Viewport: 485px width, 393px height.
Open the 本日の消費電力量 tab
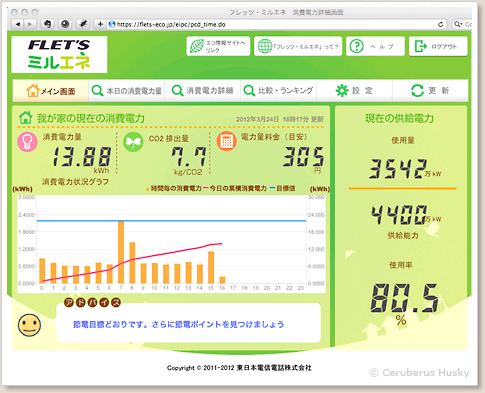coord(127,90)
